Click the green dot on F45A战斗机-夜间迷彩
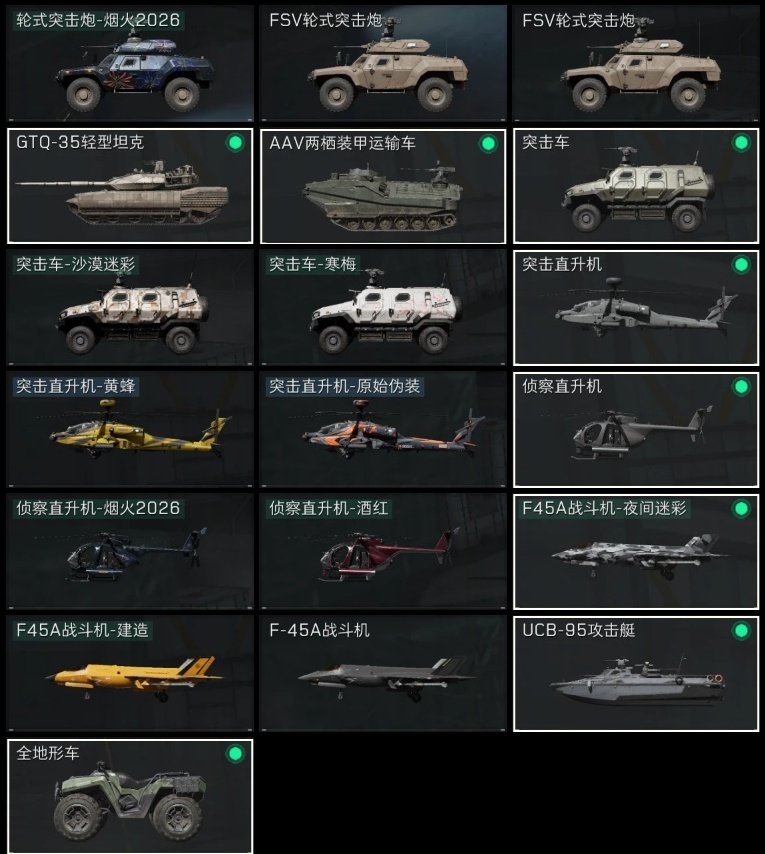Image resolution: width=765 pixels, height=854 pixels. [x=741, y=509]
